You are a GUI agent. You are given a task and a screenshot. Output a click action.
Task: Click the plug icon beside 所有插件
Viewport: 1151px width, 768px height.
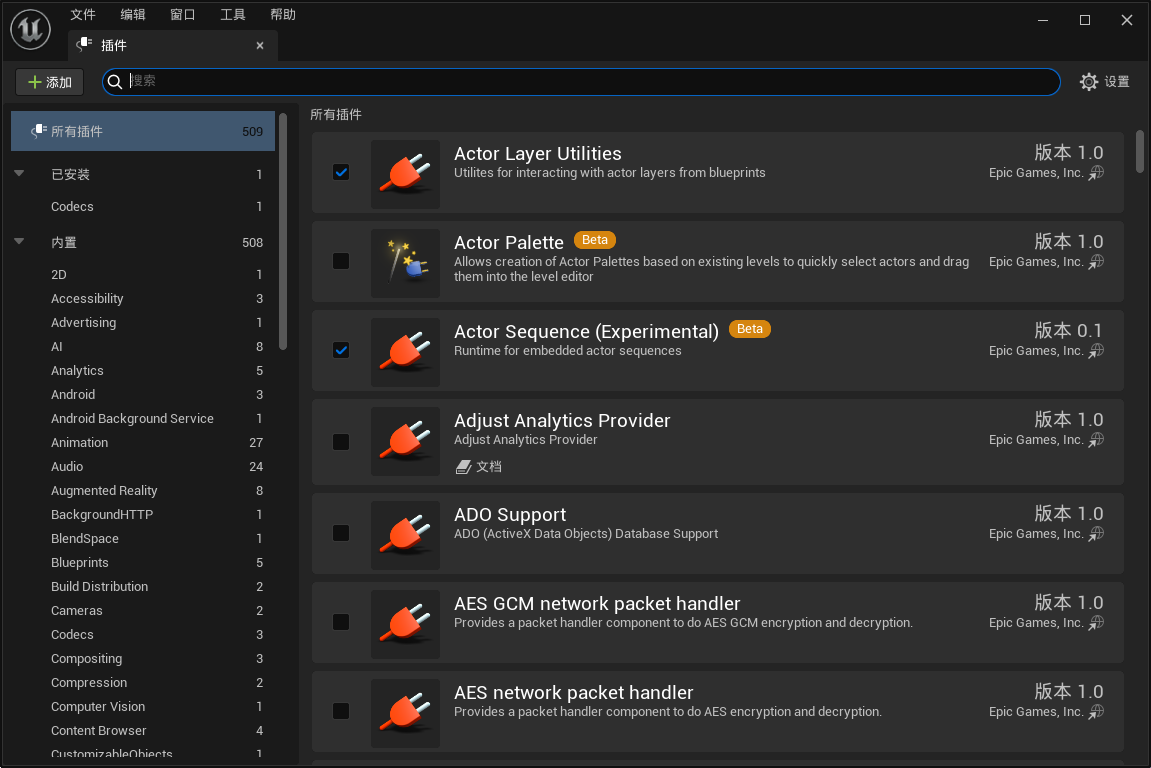tap(39, 131)
